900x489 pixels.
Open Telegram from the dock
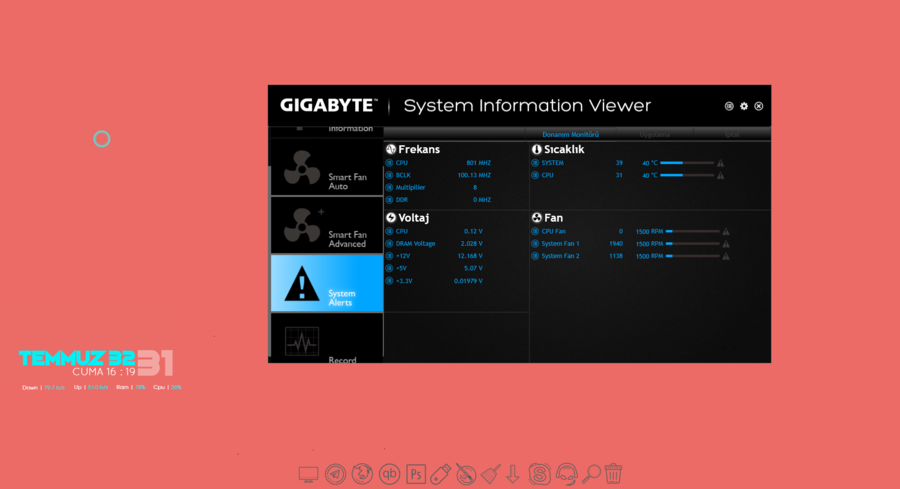tap(335, 474)
